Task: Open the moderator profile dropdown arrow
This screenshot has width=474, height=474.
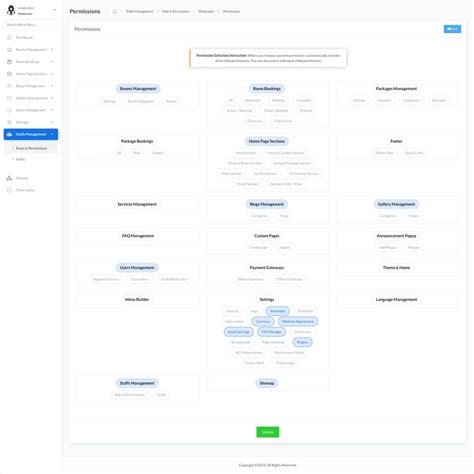Action: (54, 10)
